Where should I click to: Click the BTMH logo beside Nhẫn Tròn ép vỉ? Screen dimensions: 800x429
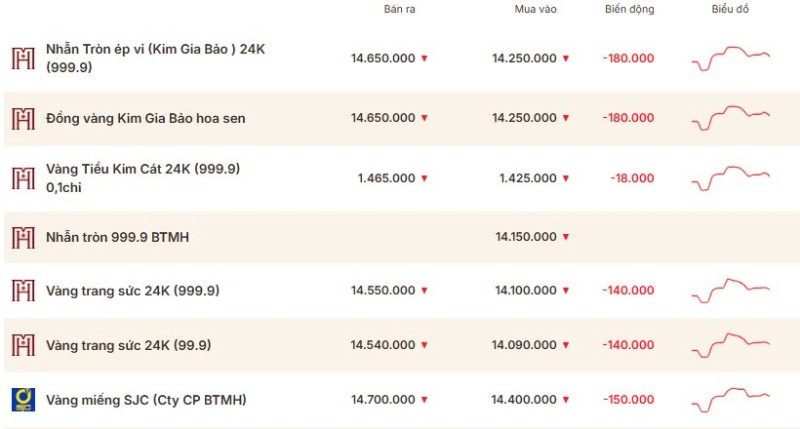pyautogui.click(x=23, y=58)
